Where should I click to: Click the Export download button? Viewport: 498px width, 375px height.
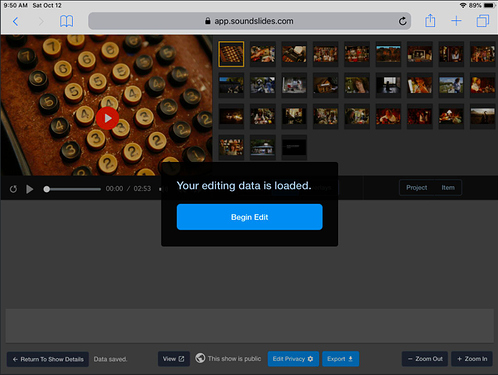coord(340,359)
